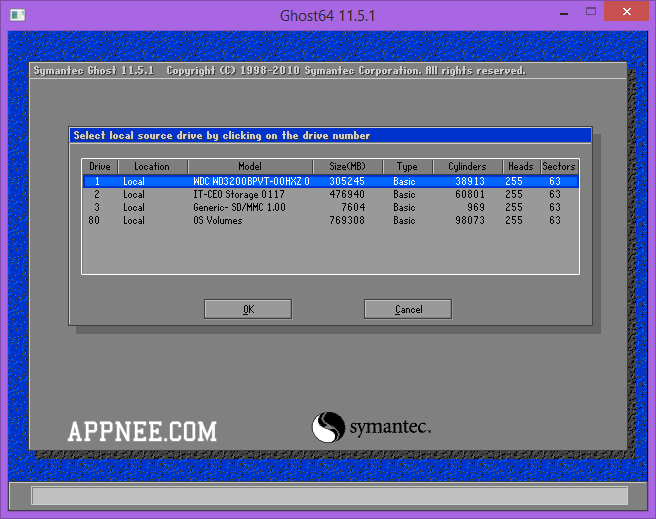This screenshot has width=656, height=519.
Task: Click the bottom status bar field
Action: point(330,496)
